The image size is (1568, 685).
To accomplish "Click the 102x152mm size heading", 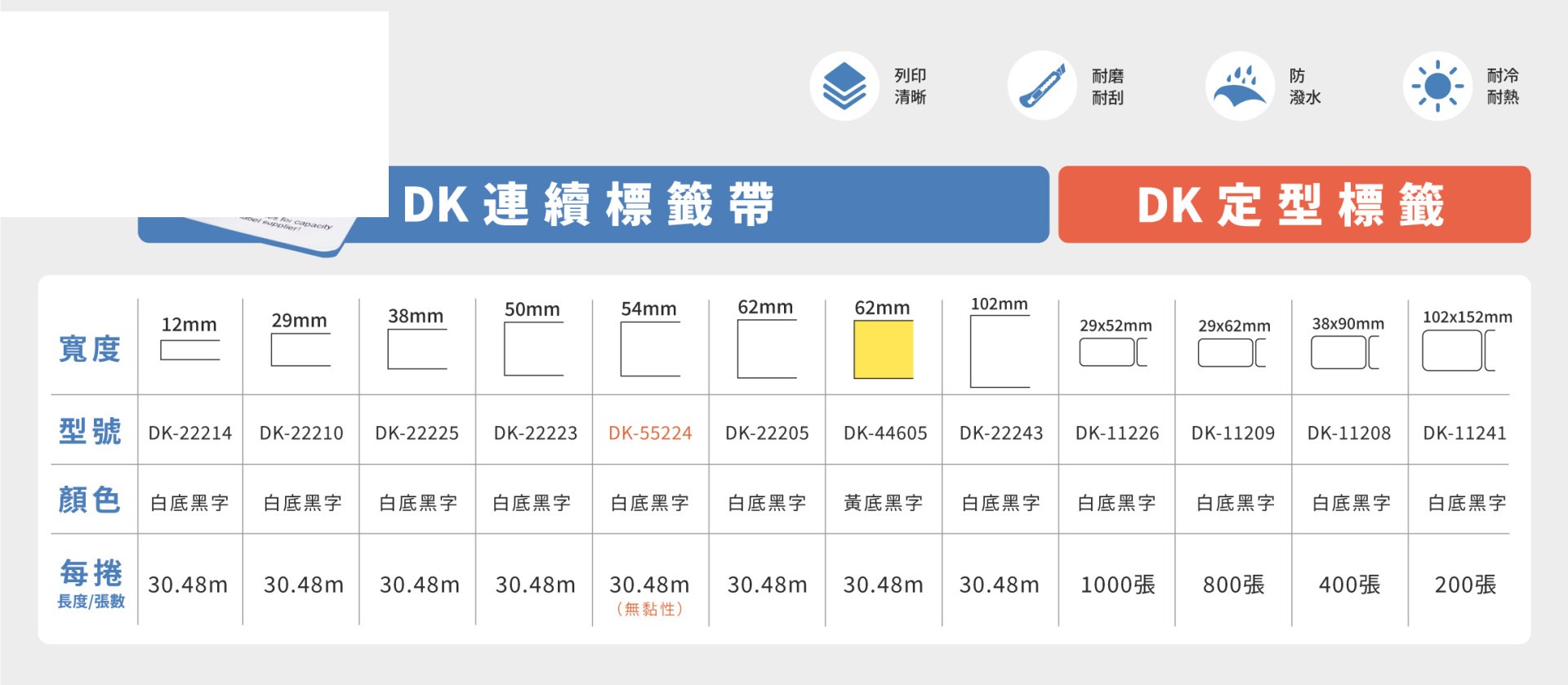I will pos(1468,318).
